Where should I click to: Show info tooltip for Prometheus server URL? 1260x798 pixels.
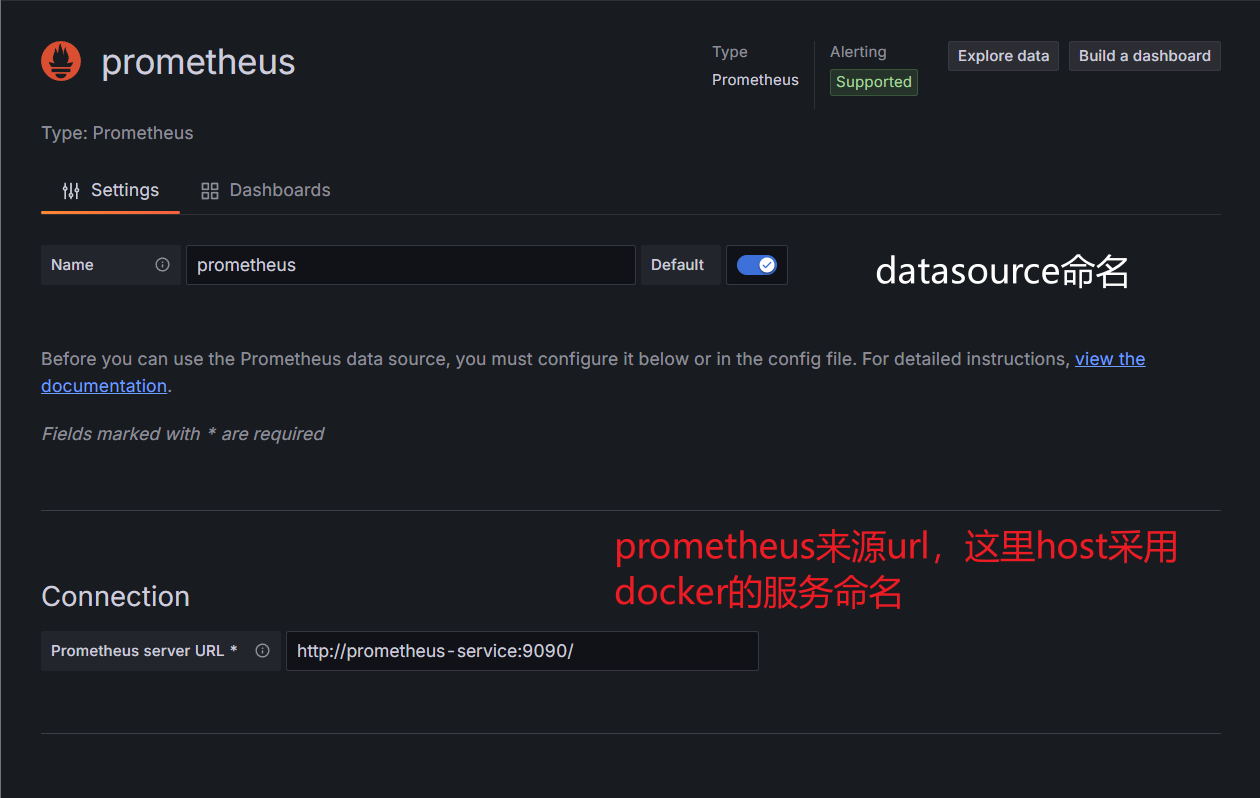click(x=262, y=651)
